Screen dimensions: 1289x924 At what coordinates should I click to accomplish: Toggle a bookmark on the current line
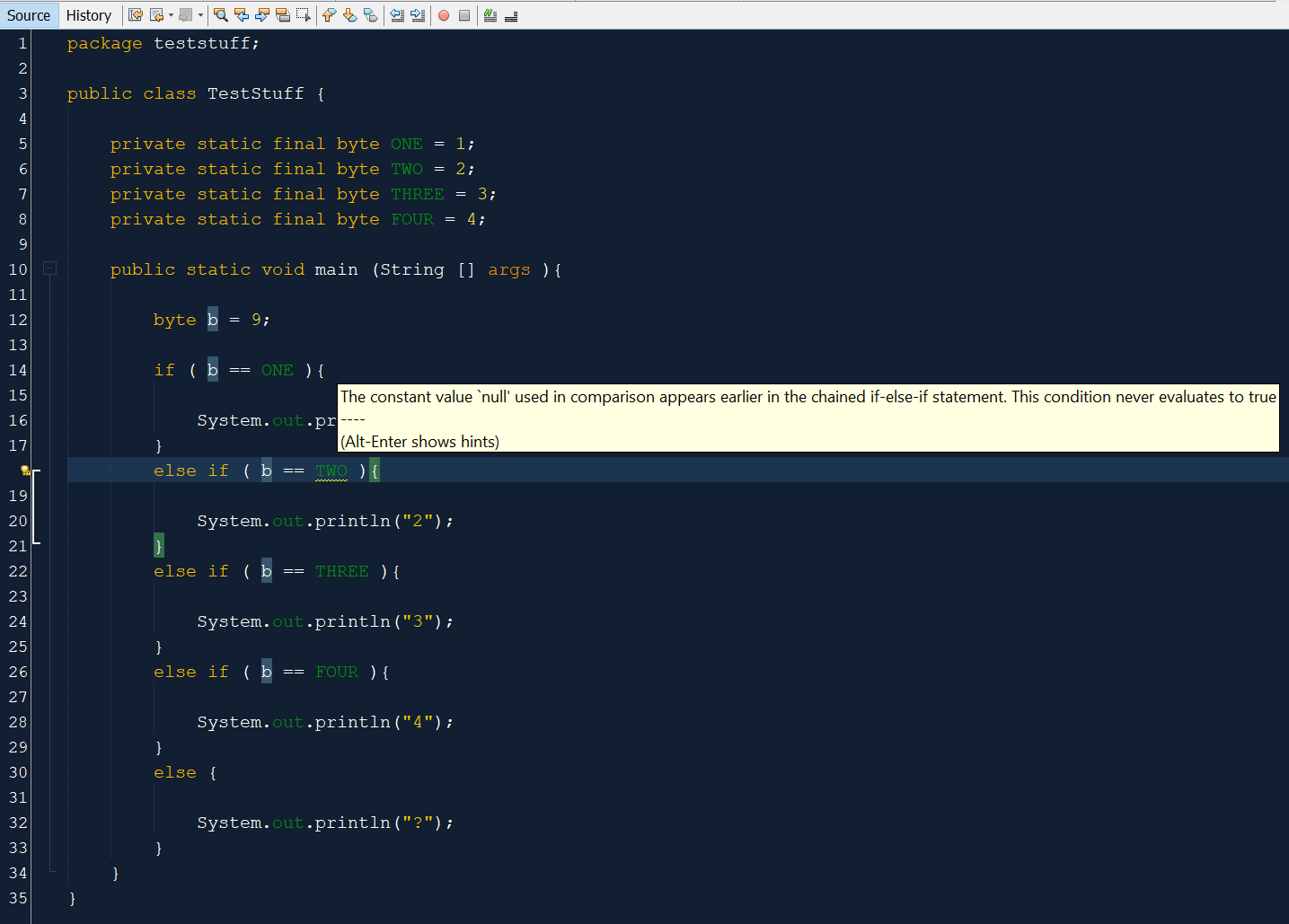(x=370, y=15)
